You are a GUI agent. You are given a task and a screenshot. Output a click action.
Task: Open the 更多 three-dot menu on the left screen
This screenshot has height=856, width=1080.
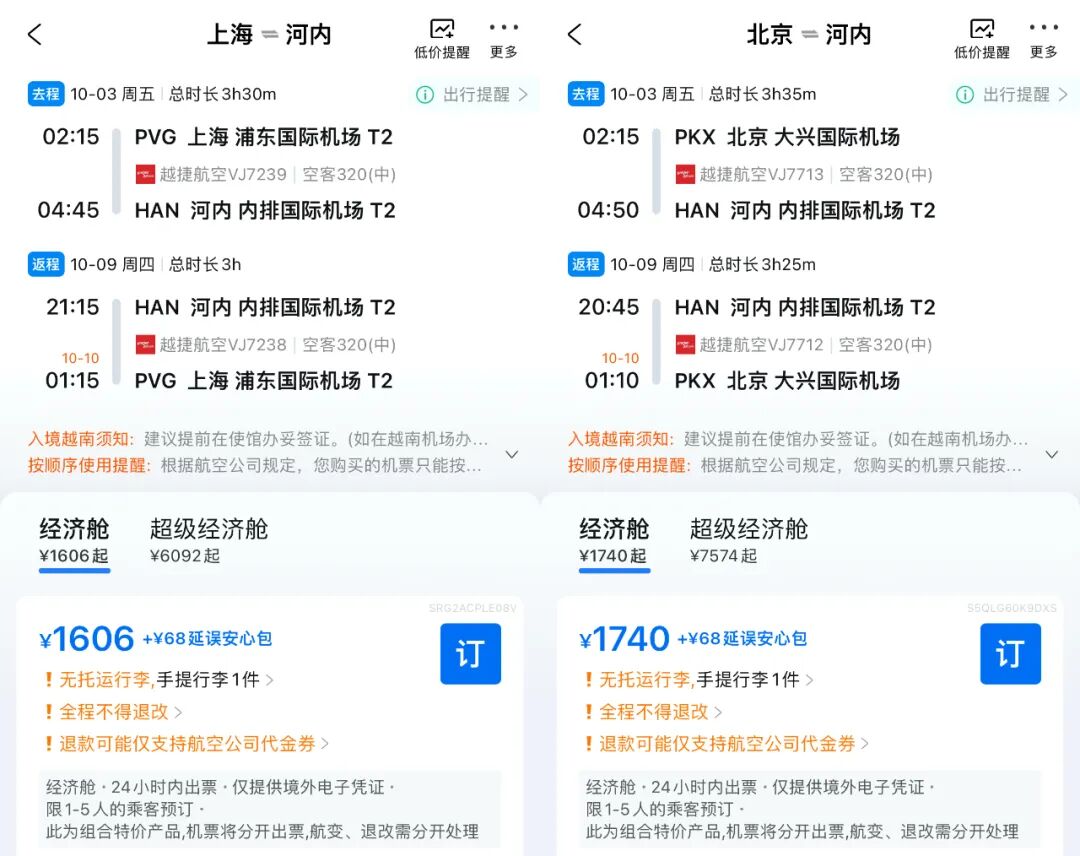[x=504, y=35]
